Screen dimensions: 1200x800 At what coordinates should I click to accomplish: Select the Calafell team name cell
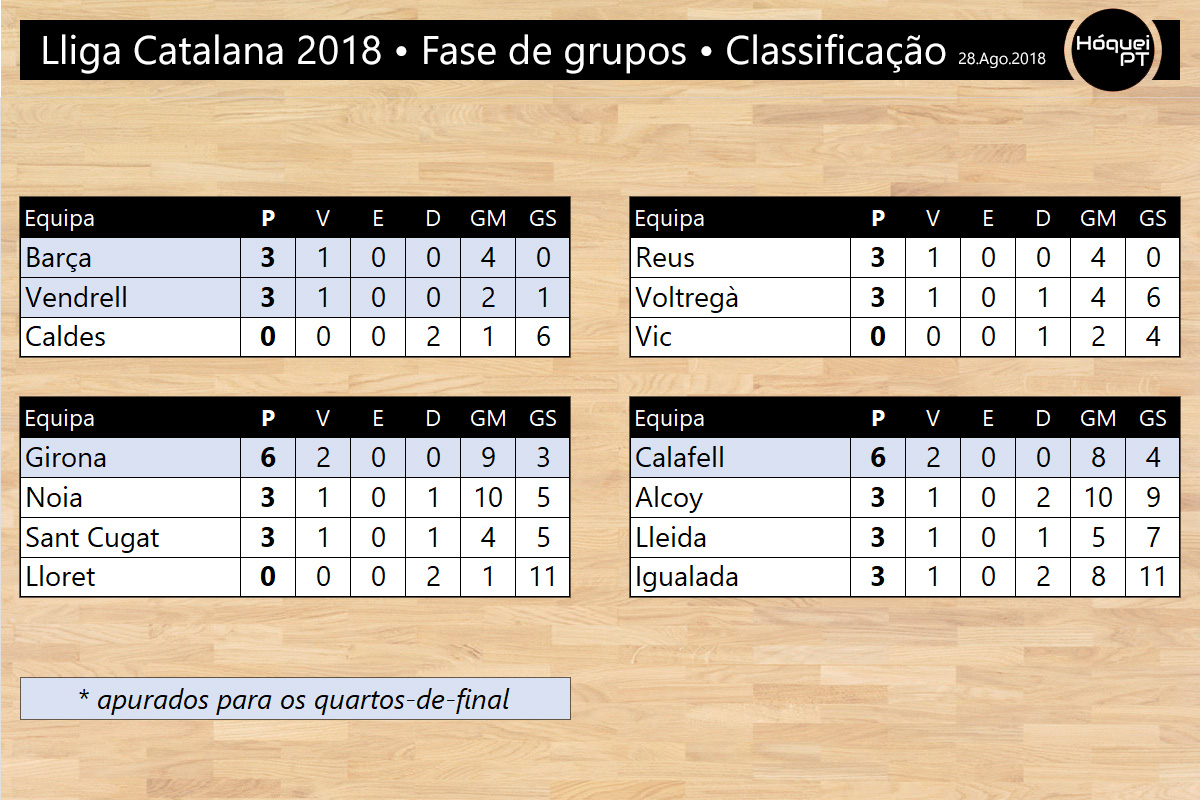coord(741,458)
